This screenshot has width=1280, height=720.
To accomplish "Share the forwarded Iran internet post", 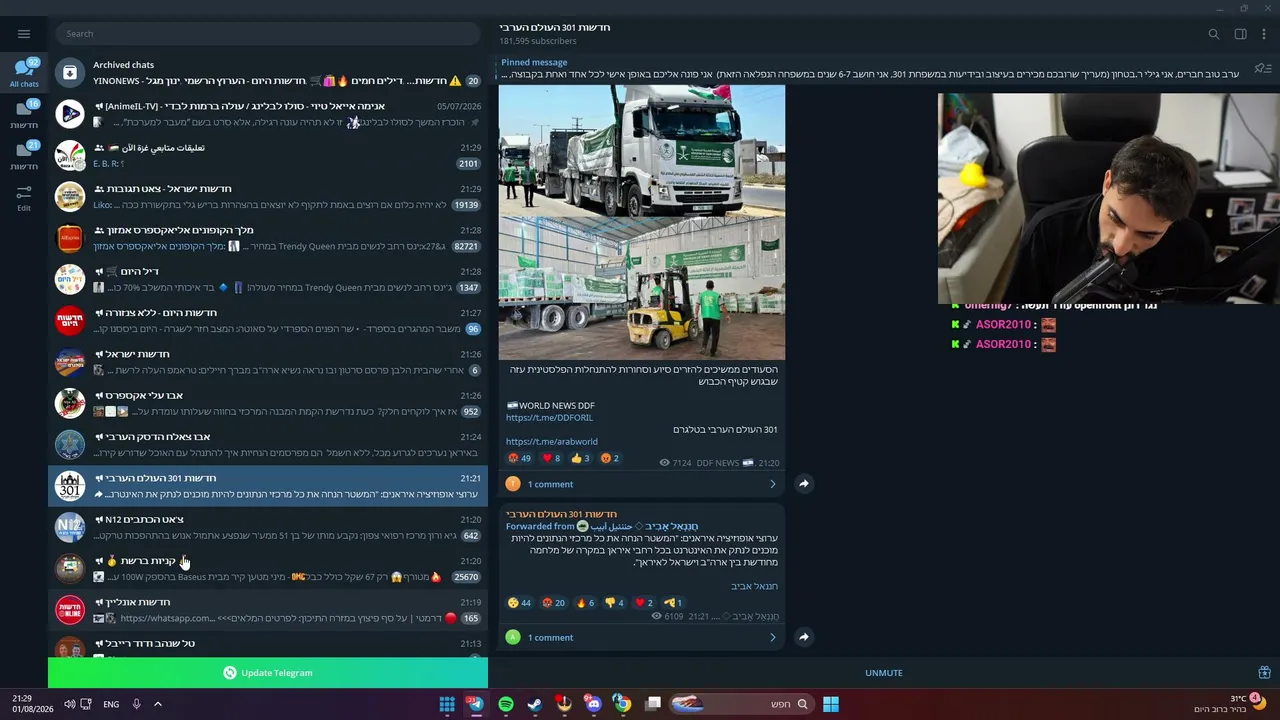I will point(803,637).
